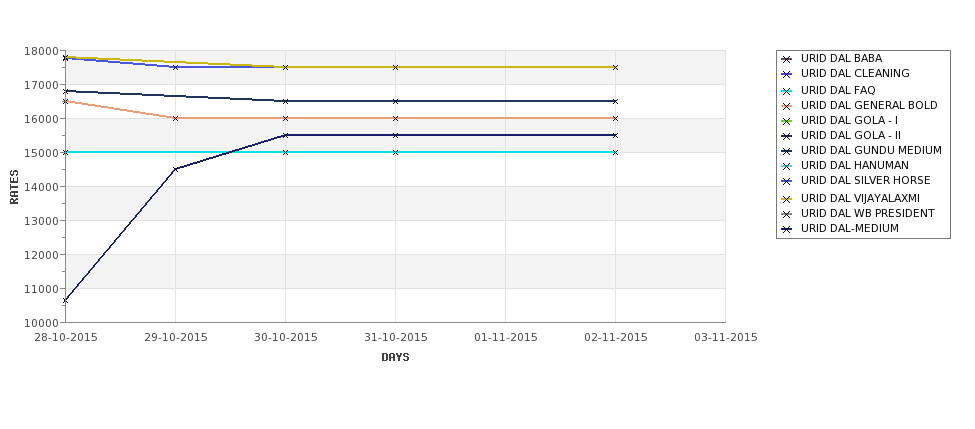Click the URID DAL HANUMAN legend marker

[787, 166]
